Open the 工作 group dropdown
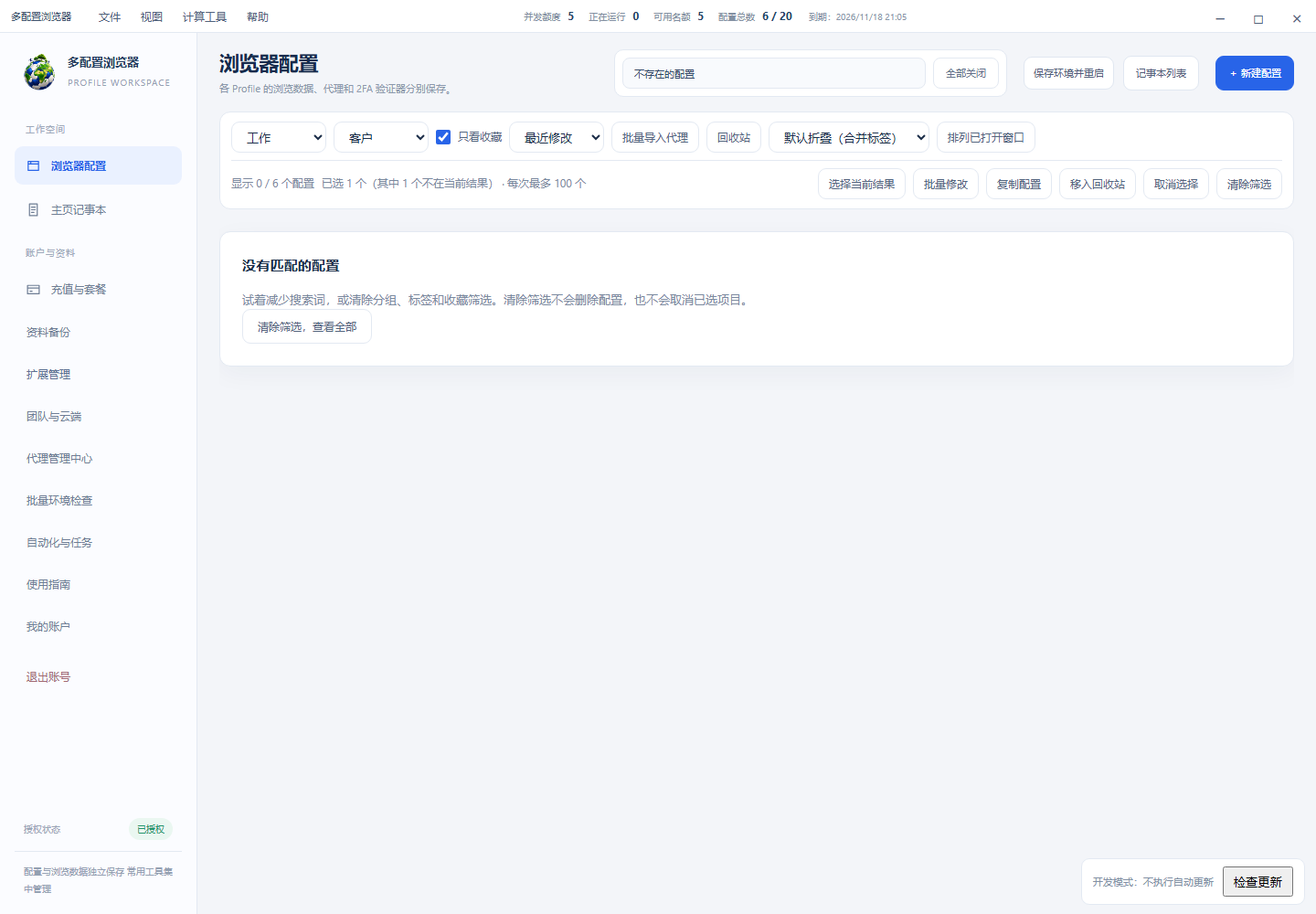The height and width of the screenshot is (914, 1316). point(279,138)
